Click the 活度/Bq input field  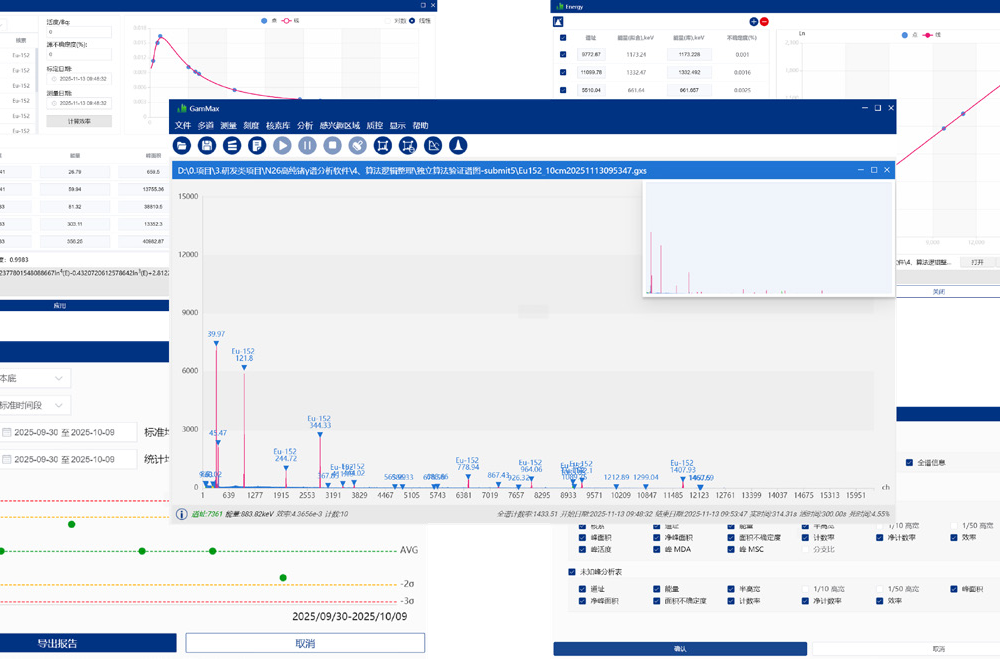pyautogui.click(x=79, y=32)
